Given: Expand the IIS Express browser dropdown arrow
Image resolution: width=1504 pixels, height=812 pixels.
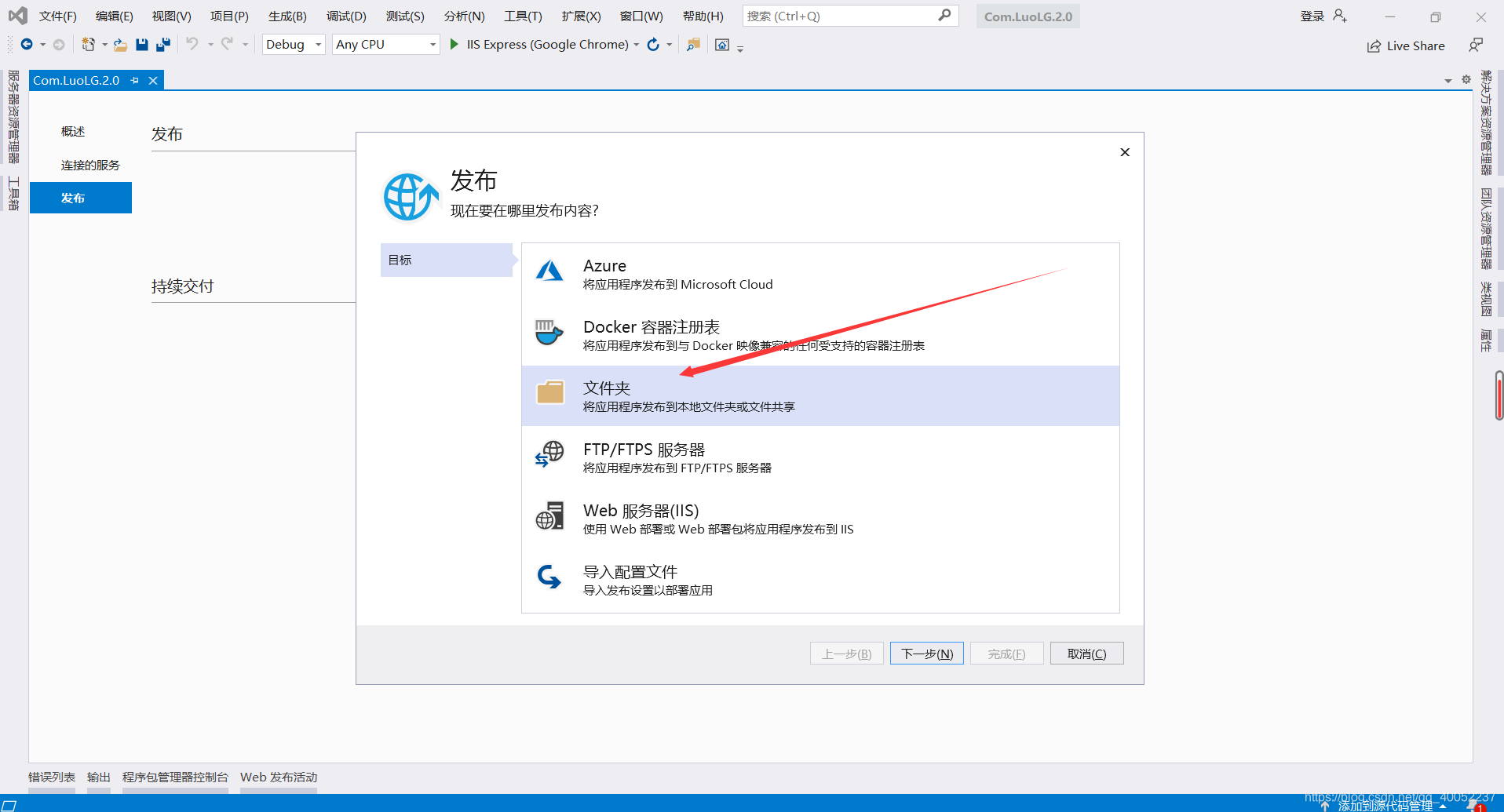Looking at the screenshot, I should tap(637, 45).
